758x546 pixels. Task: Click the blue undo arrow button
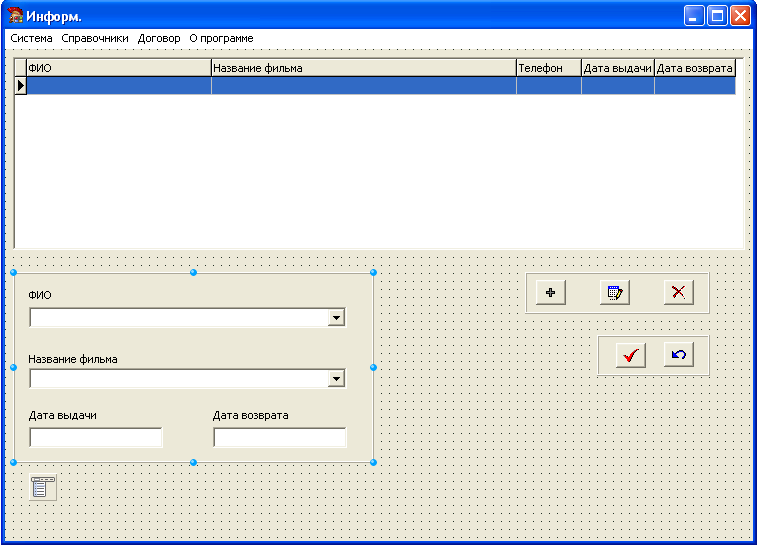pos(679,355)
